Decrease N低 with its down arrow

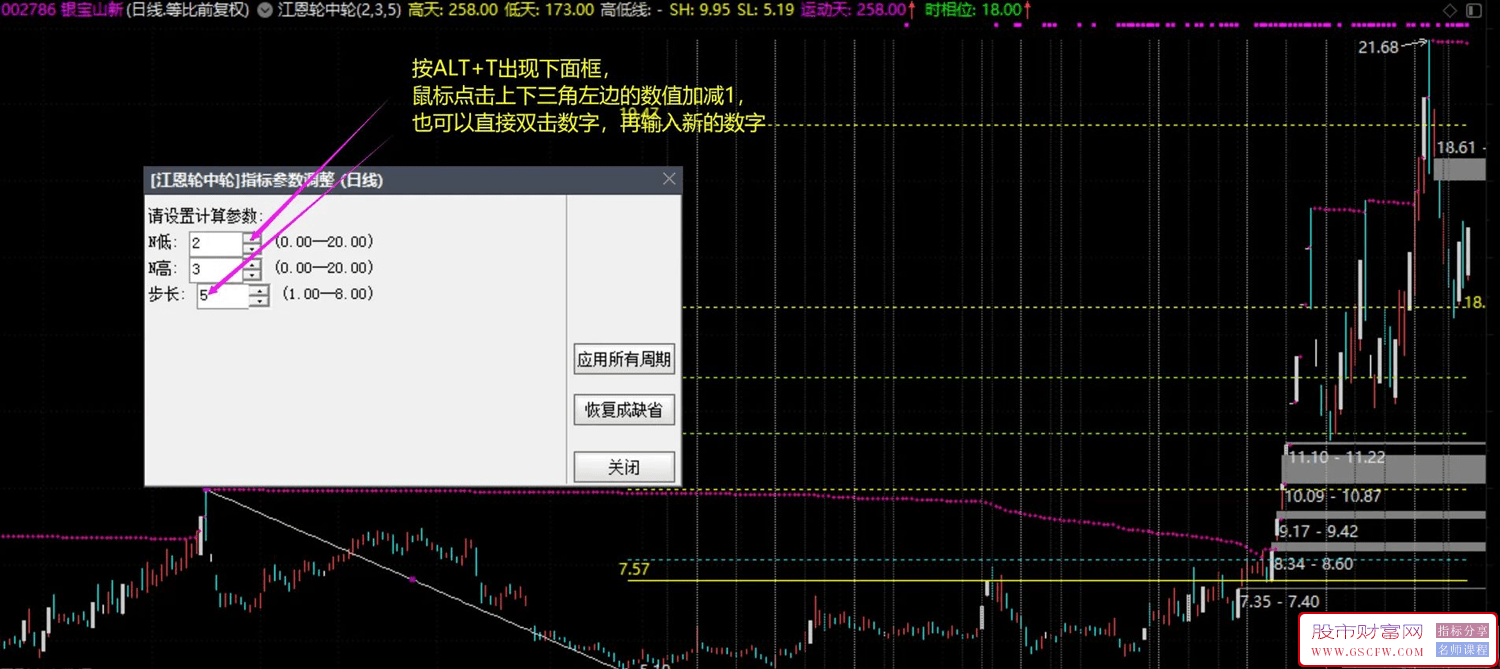tap(253, 249)
